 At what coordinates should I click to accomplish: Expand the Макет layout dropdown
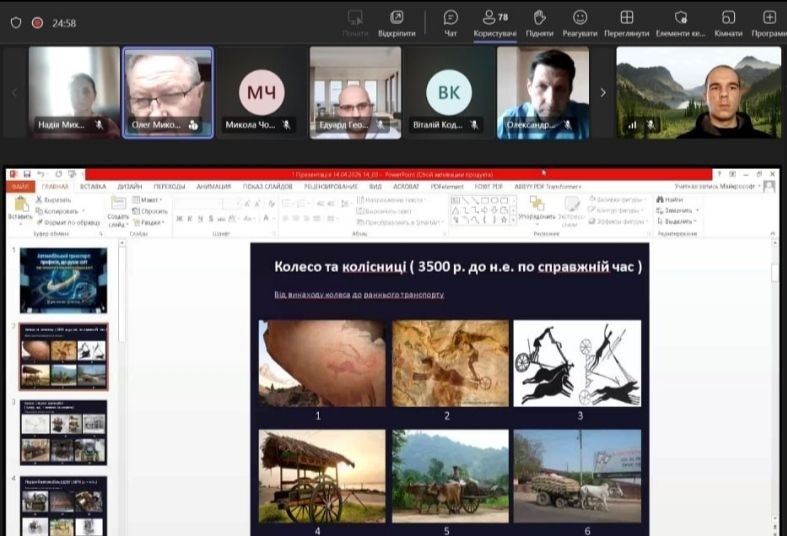(149, 200)
